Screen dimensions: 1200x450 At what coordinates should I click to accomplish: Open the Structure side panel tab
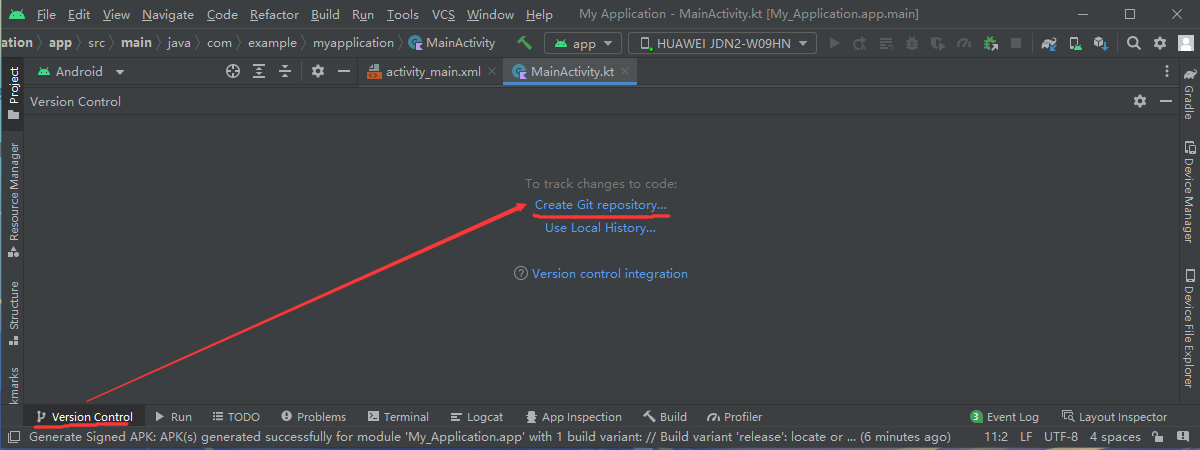tap(13, 313)
